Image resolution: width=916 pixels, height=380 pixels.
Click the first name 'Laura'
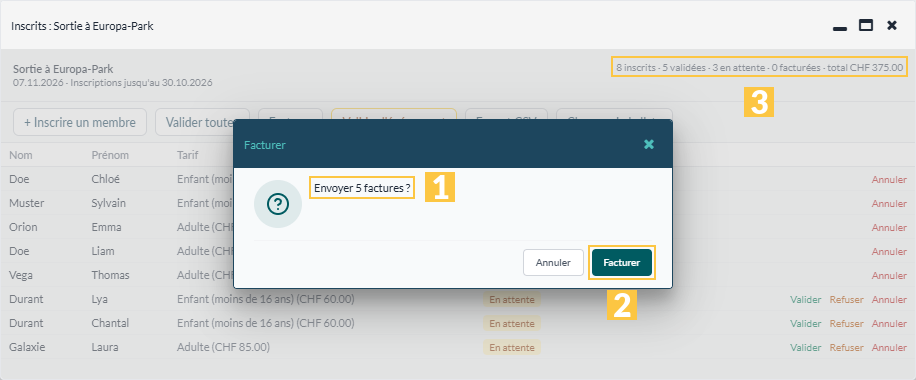click(x=105, y=347)
